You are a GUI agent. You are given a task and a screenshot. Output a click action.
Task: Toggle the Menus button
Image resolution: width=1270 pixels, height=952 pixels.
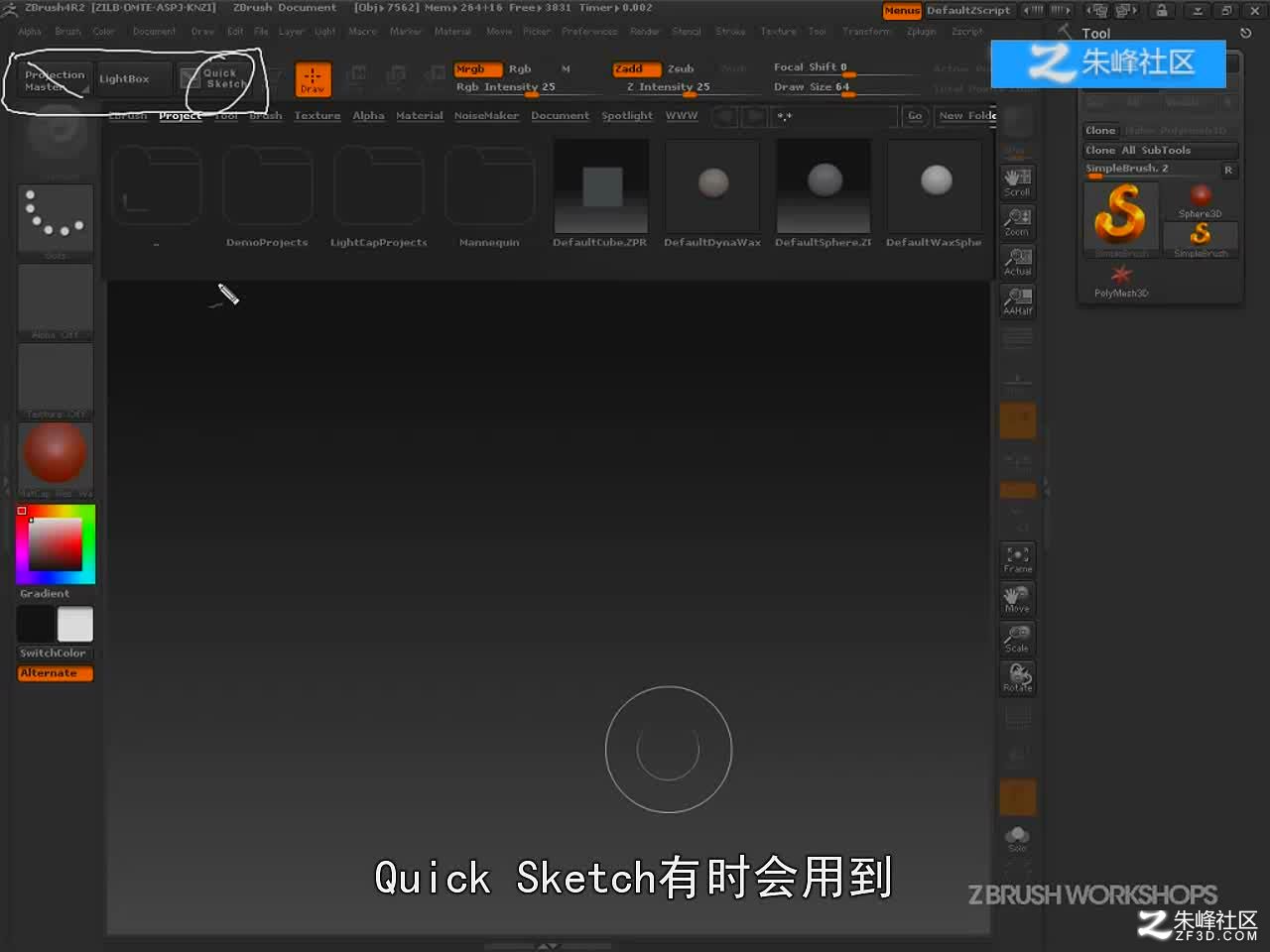[902, 11]
